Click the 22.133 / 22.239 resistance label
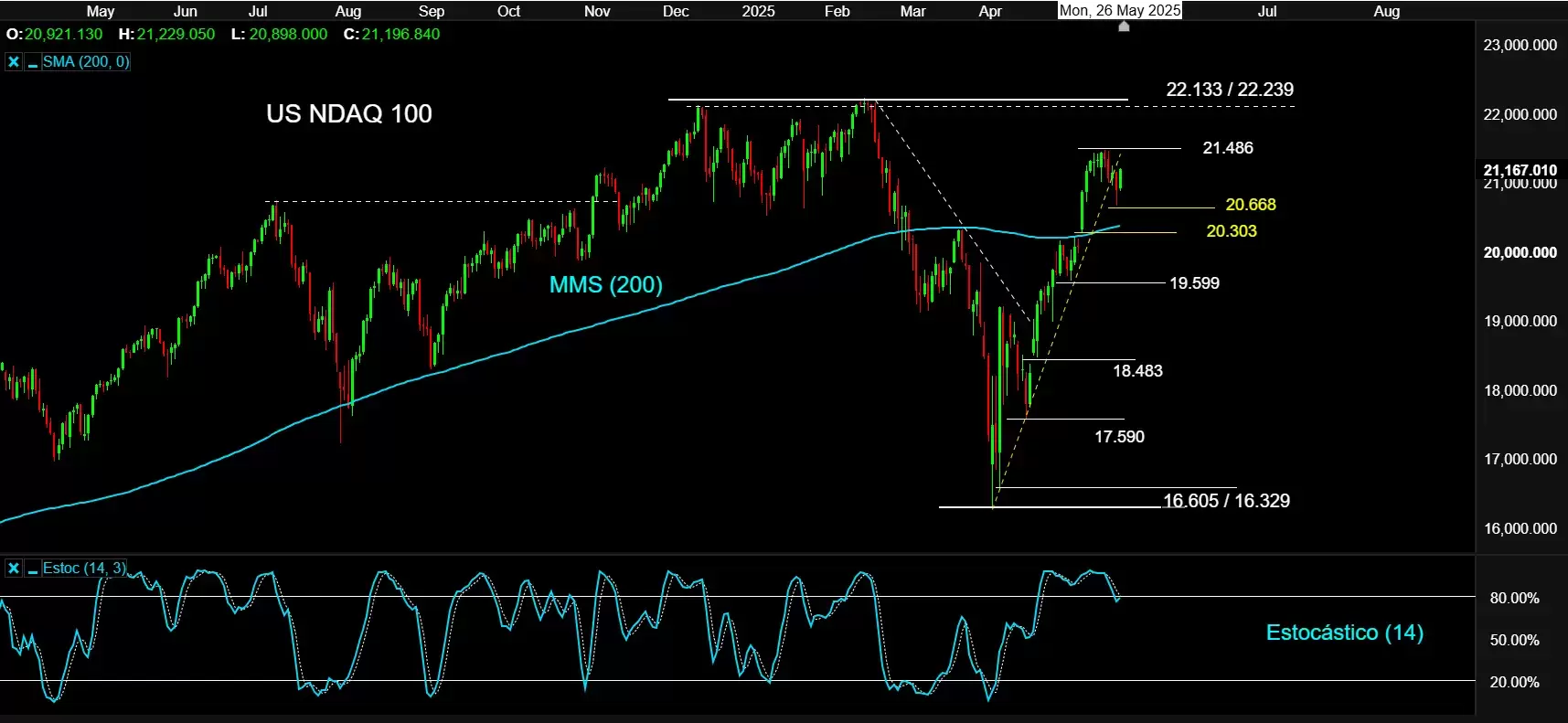This screenshot has width=1568, height=723. coord(1230,90)
